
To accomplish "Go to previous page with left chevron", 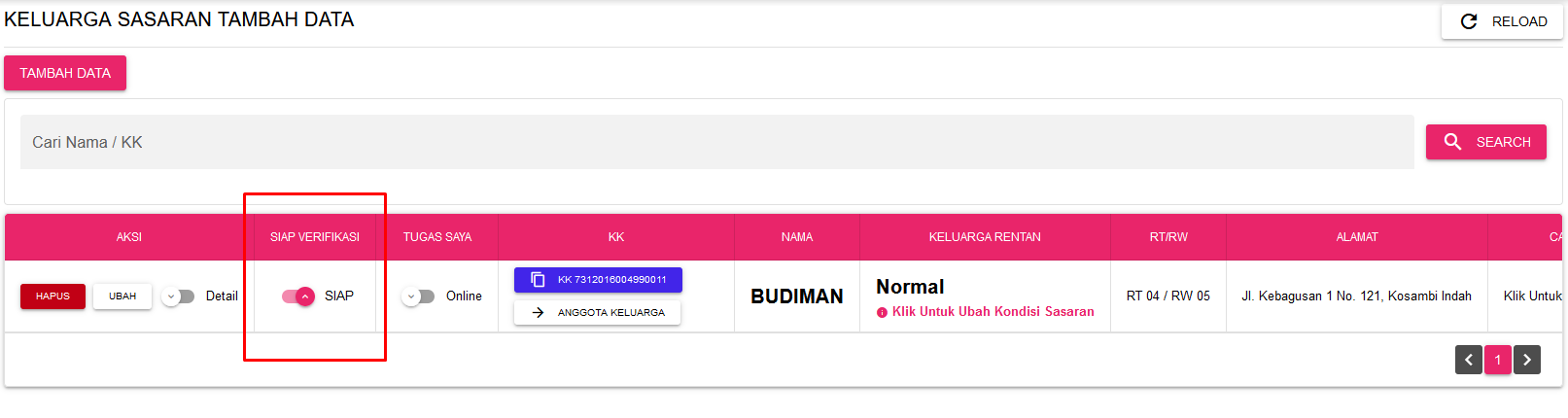I will 1468,360.
